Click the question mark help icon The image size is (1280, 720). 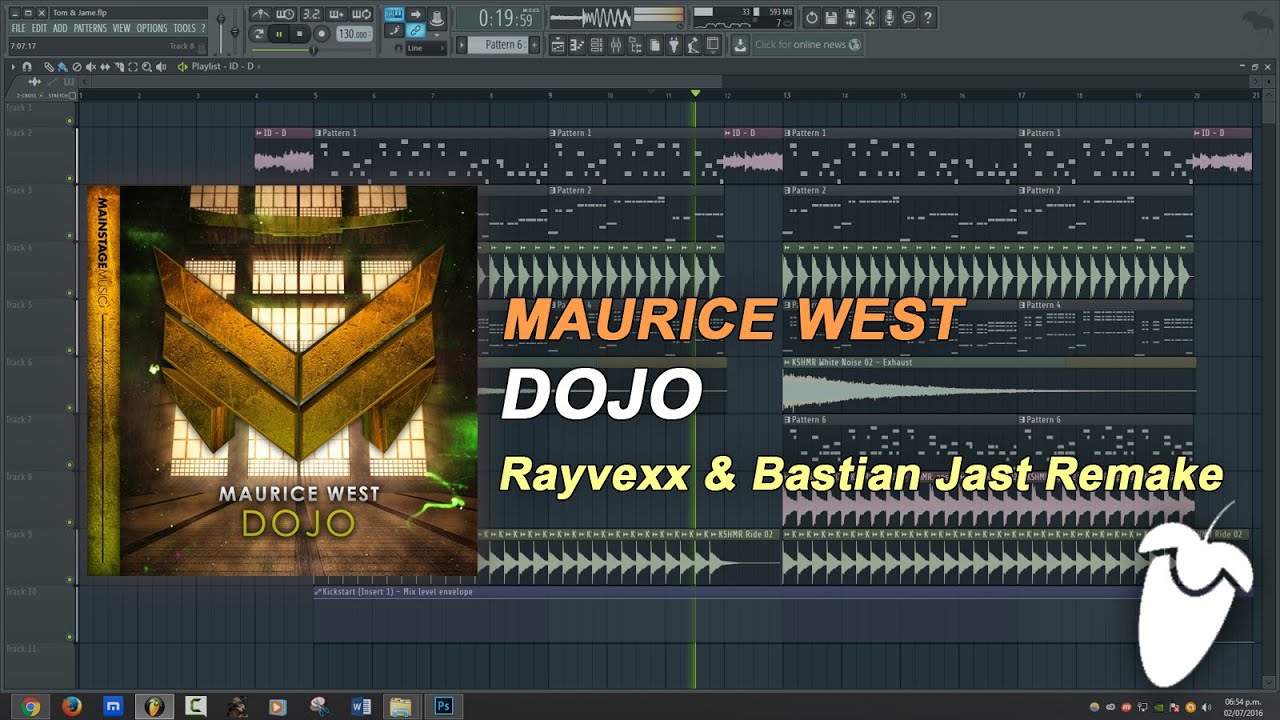927,17
